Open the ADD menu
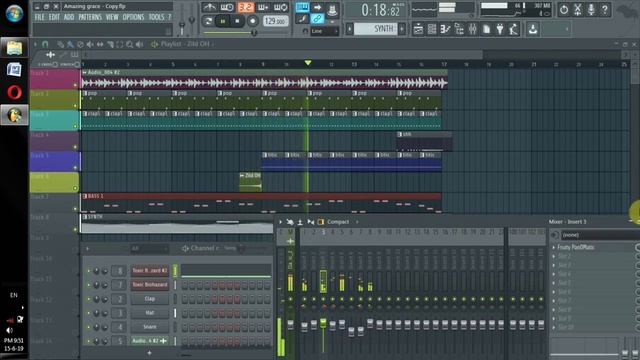The width and height of the screenshot is (640, 360). coord(69,17)
